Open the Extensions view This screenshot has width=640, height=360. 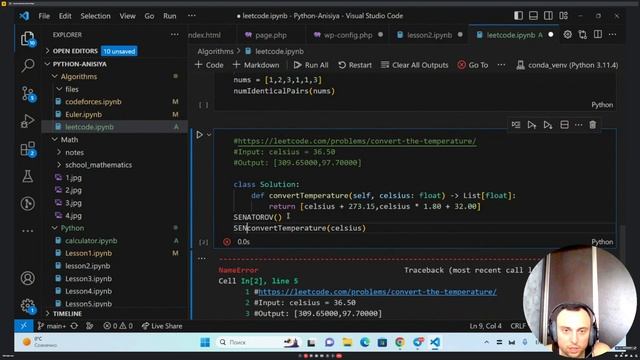click(27, 149)
